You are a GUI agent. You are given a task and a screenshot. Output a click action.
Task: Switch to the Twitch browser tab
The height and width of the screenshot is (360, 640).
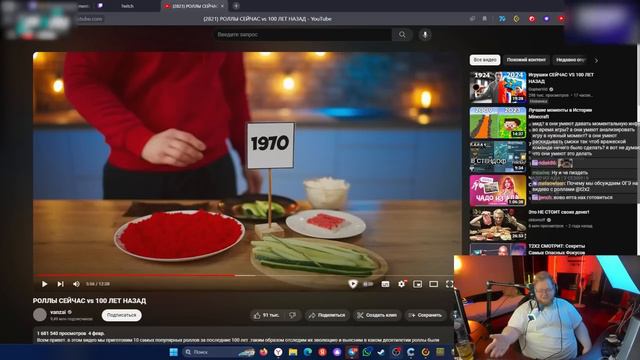click(127, 6)
